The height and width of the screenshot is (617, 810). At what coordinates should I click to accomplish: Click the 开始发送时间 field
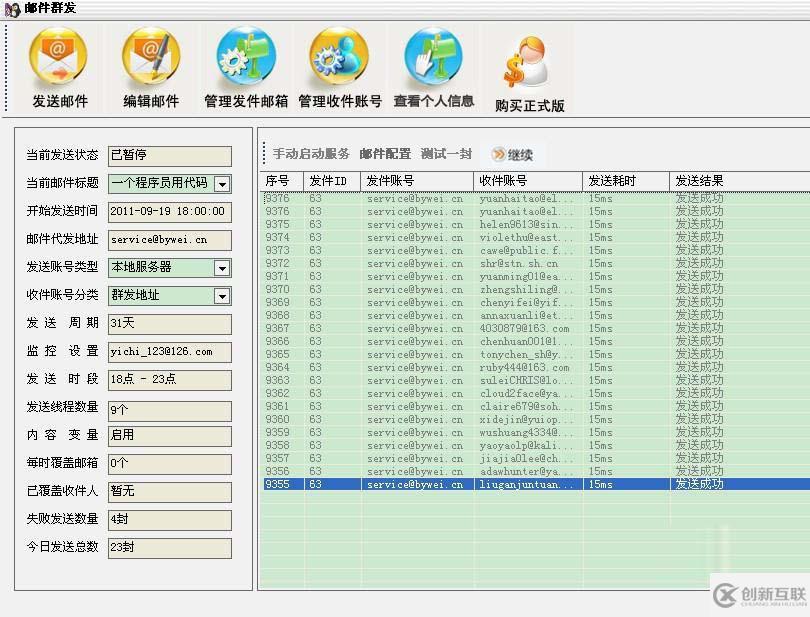coord(170,212)
